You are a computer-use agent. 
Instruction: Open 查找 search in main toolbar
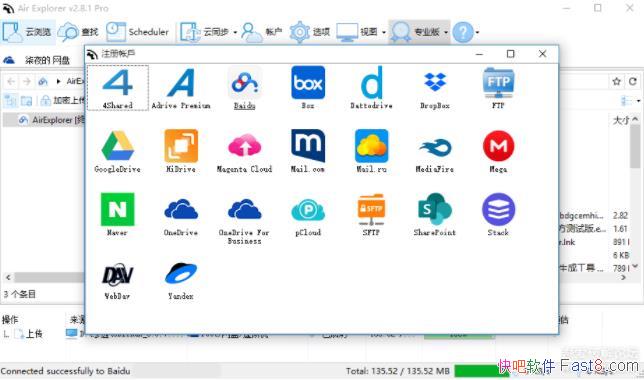click(78, 32)
